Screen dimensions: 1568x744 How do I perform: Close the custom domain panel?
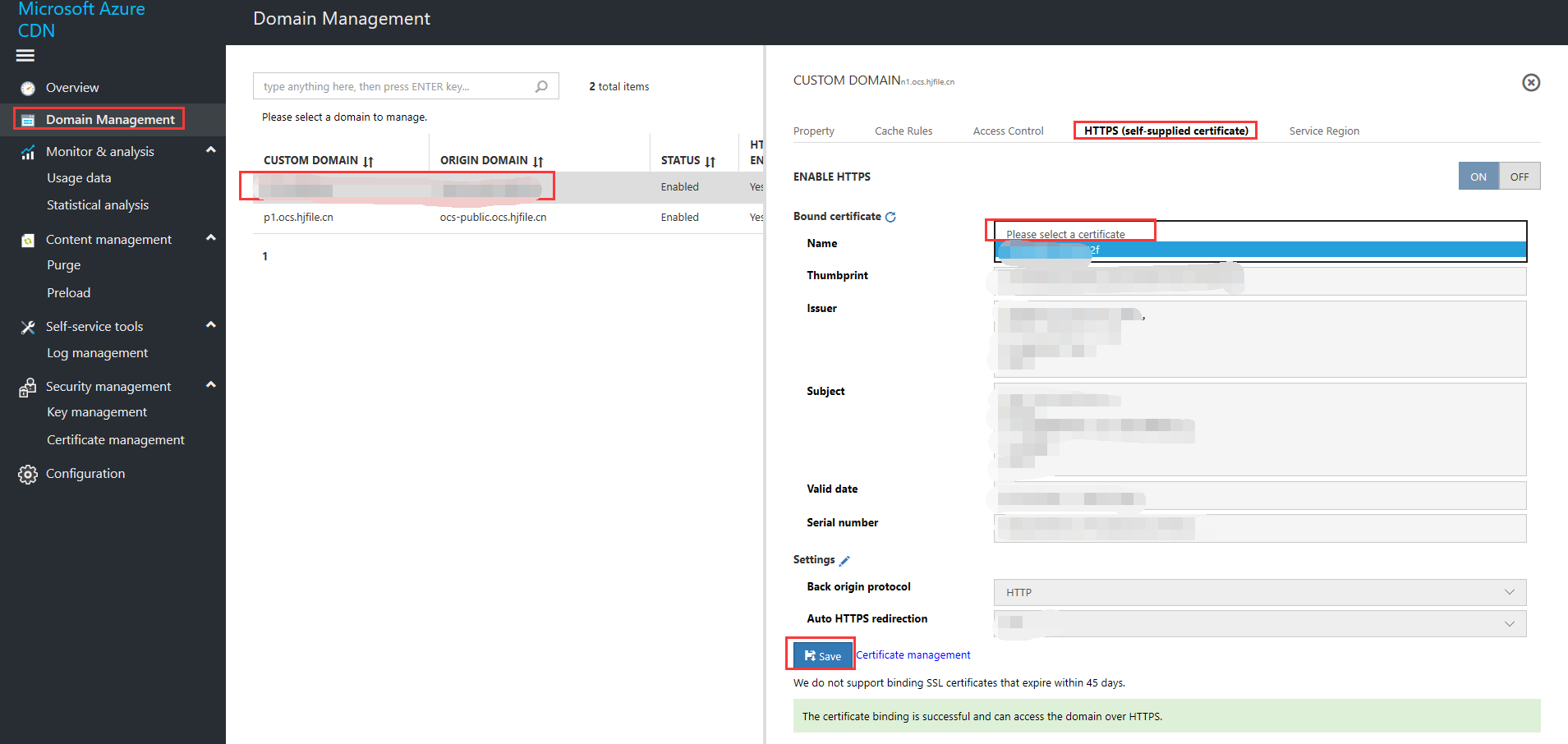tap(1531, 82)
